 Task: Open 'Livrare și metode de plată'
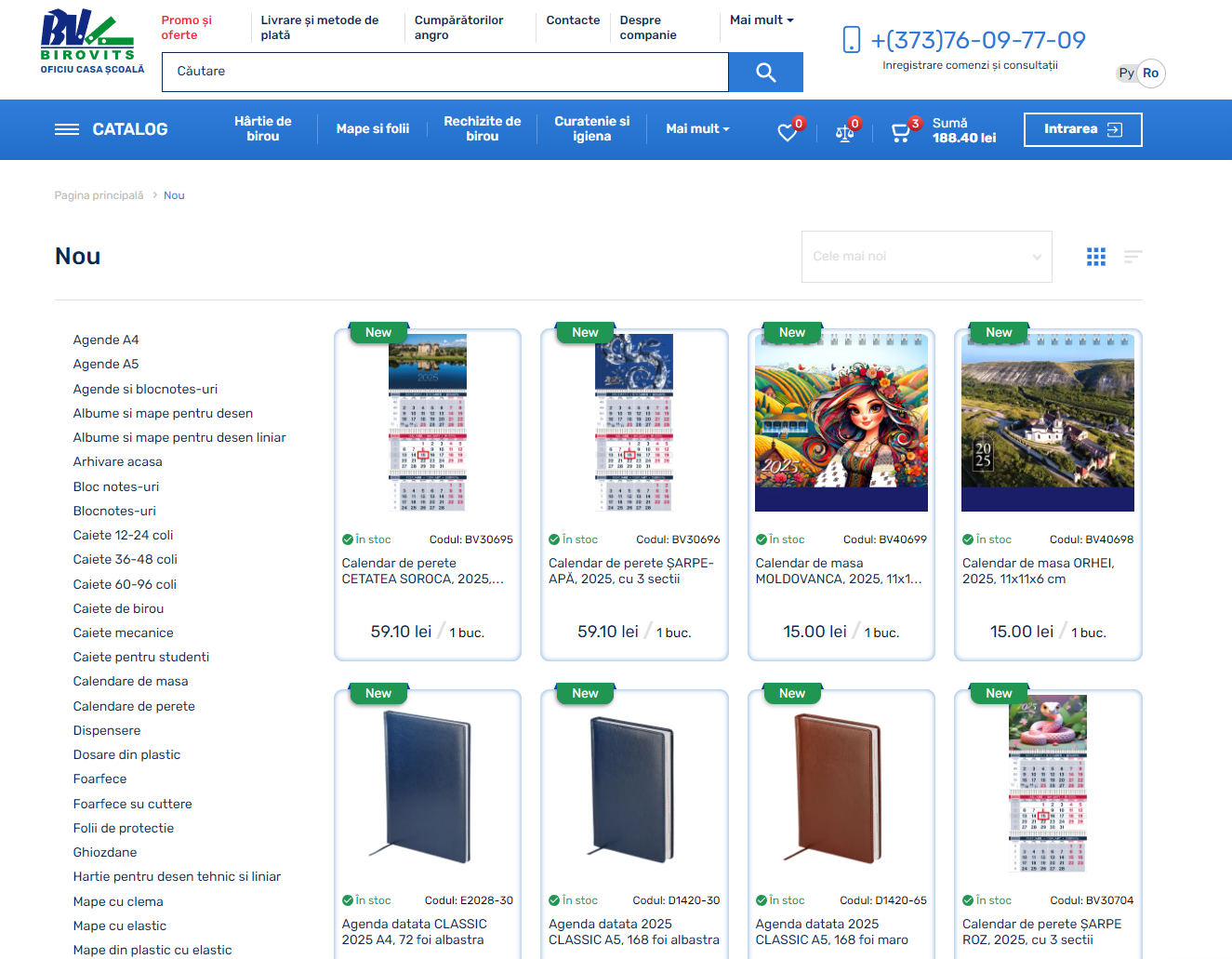coord(320,27)
